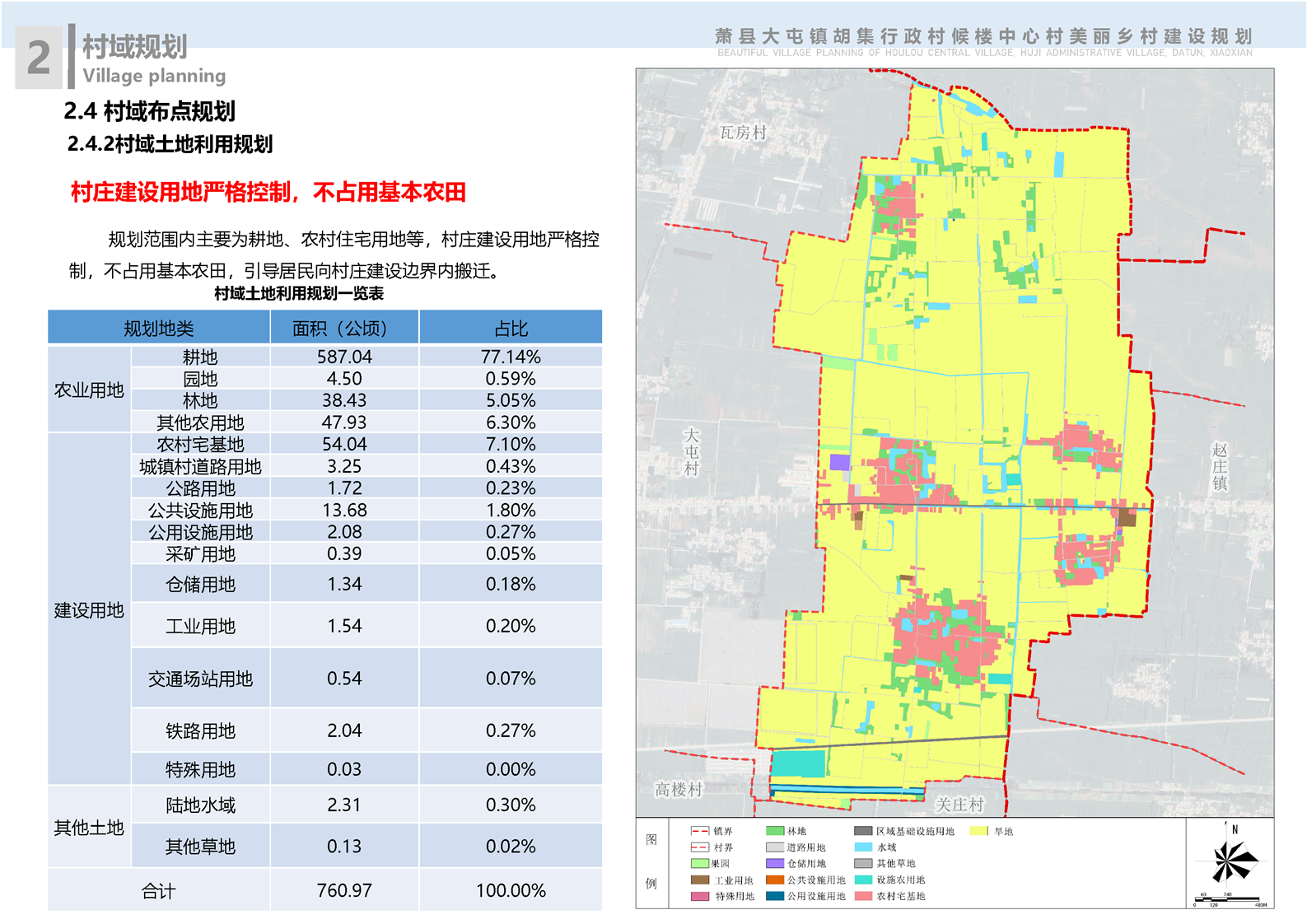Click the 林地 green legend swatch

(x=774, y=831)
